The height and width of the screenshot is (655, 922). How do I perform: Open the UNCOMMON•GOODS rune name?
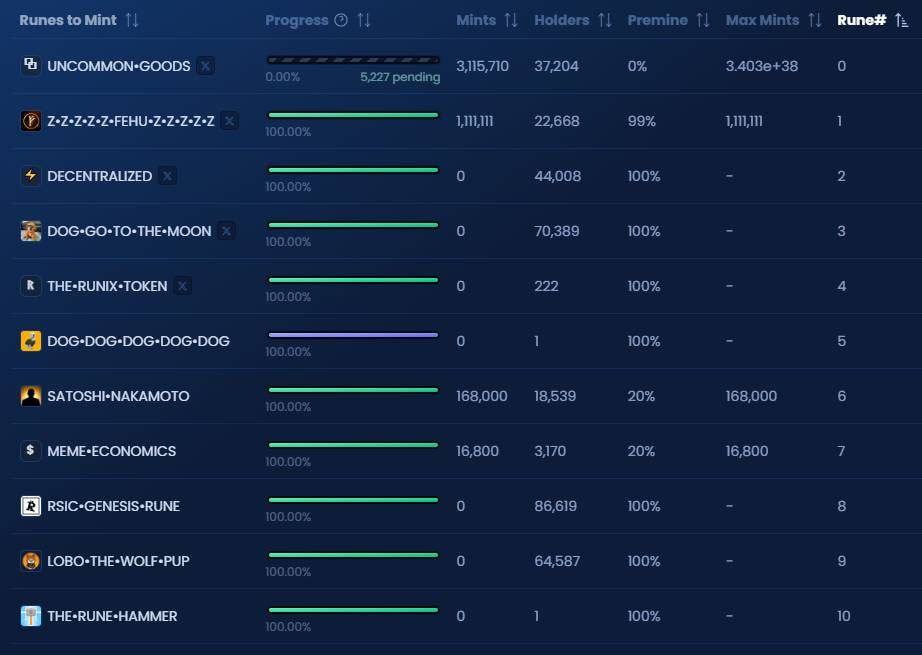119,66
